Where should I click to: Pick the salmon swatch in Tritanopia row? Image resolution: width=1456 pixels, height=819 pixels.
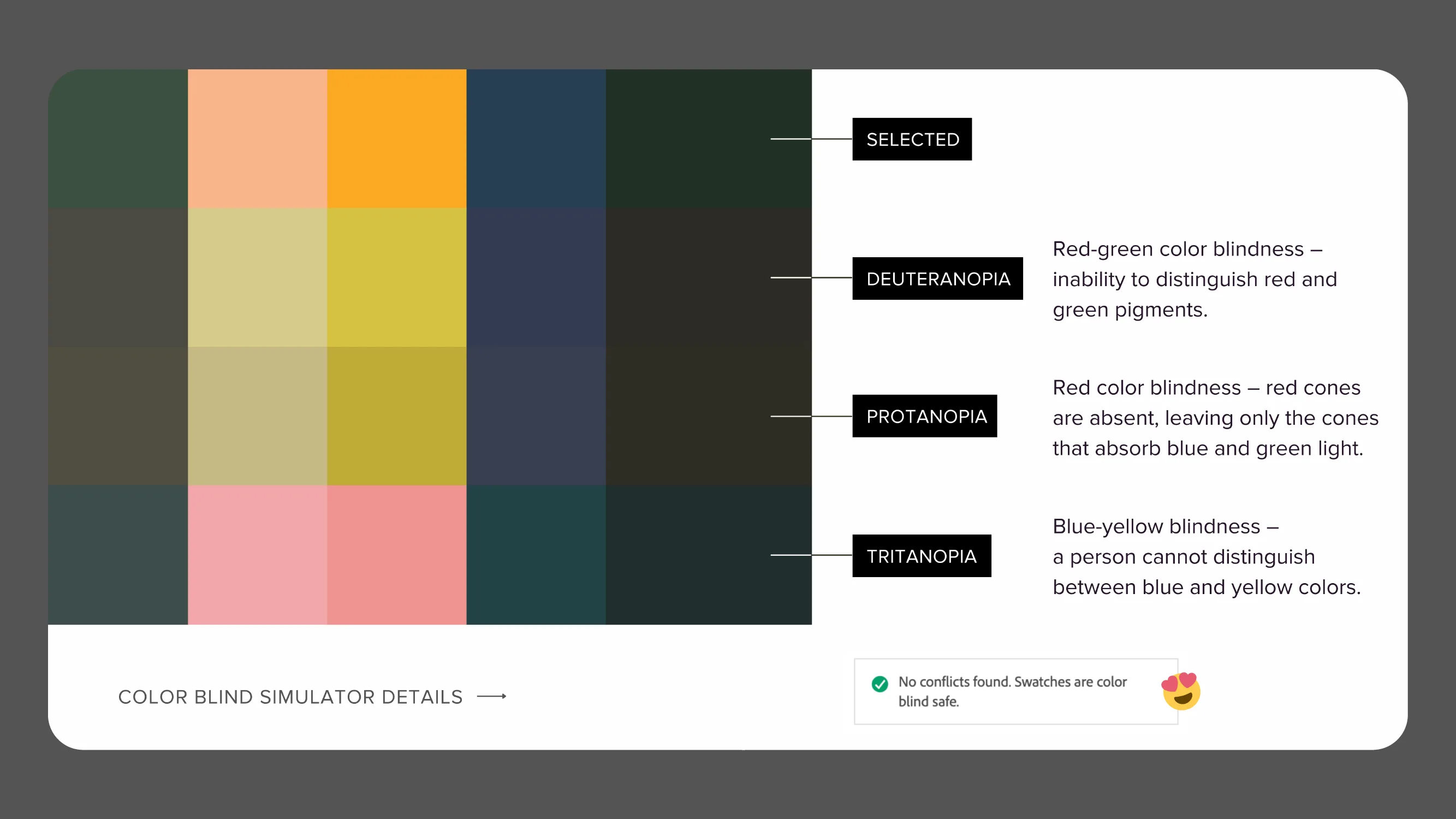pos(396,555)
